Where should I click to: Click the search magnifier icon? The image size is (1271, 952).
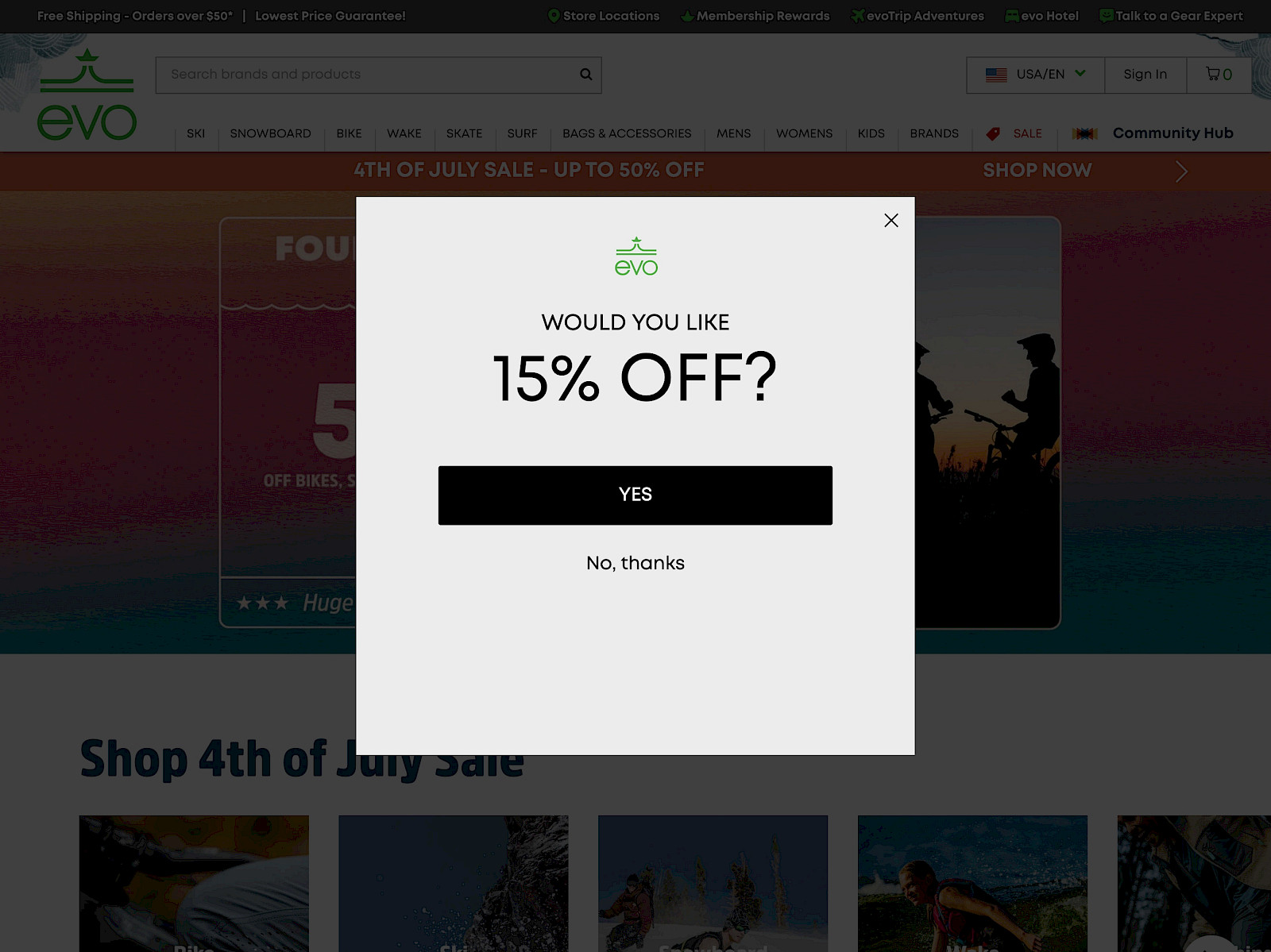586,75
